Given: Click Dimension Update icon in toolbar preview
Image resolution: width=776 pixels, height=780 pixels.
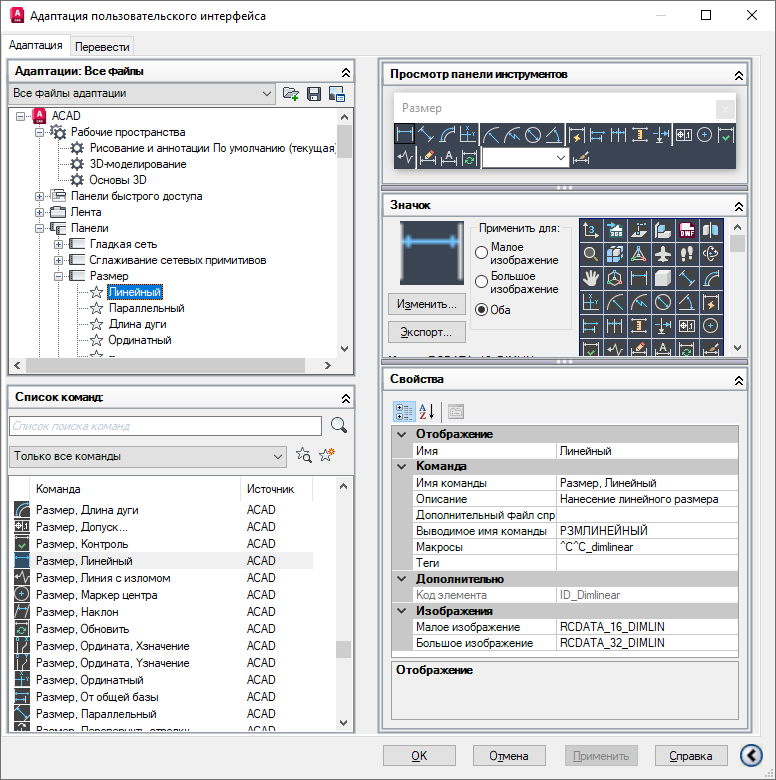Looking at the screenshot, I should 469,158.
